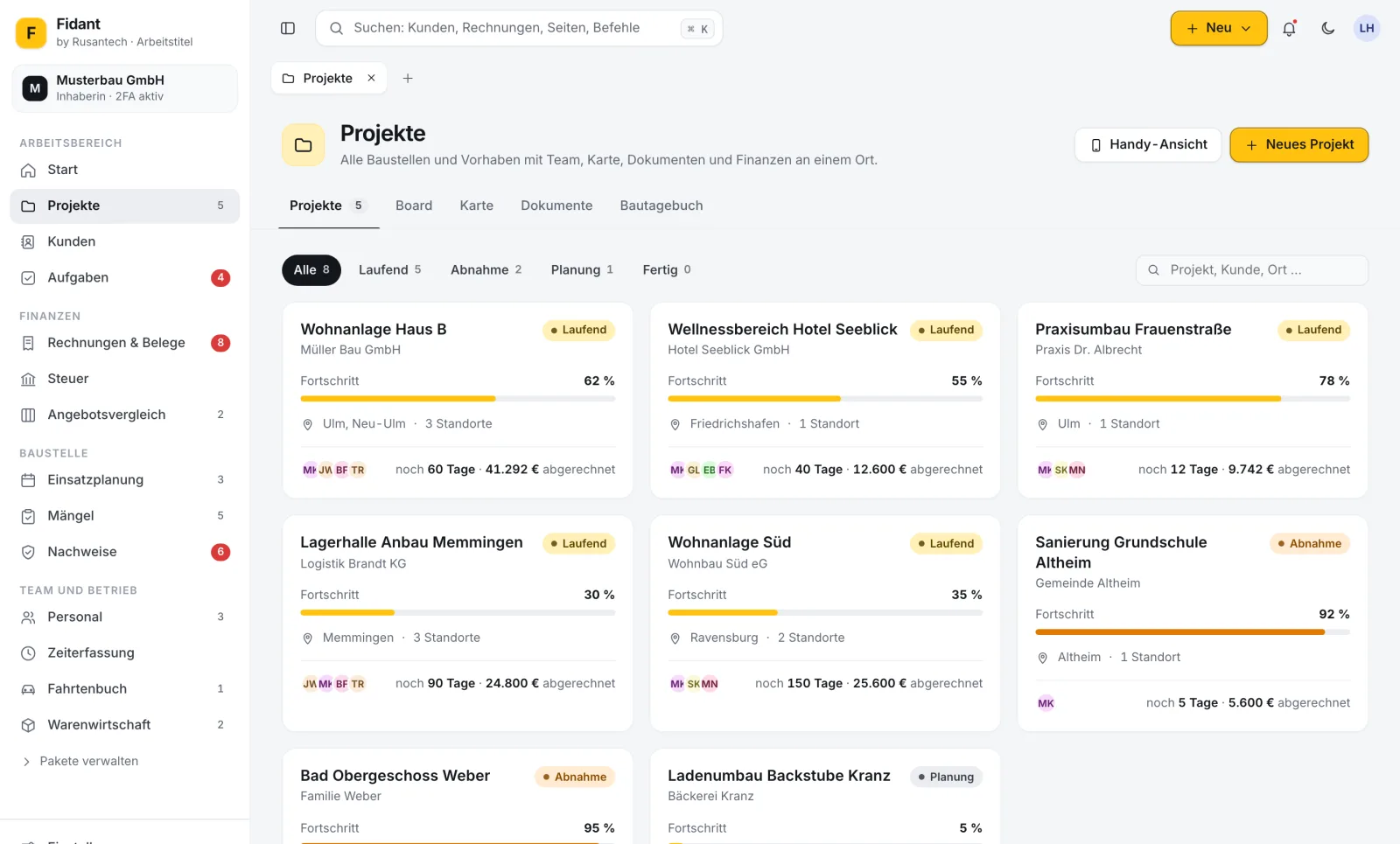Expand the Neu dropdown button
This screenshot has width=1400, height=844.
(1219, 28)
